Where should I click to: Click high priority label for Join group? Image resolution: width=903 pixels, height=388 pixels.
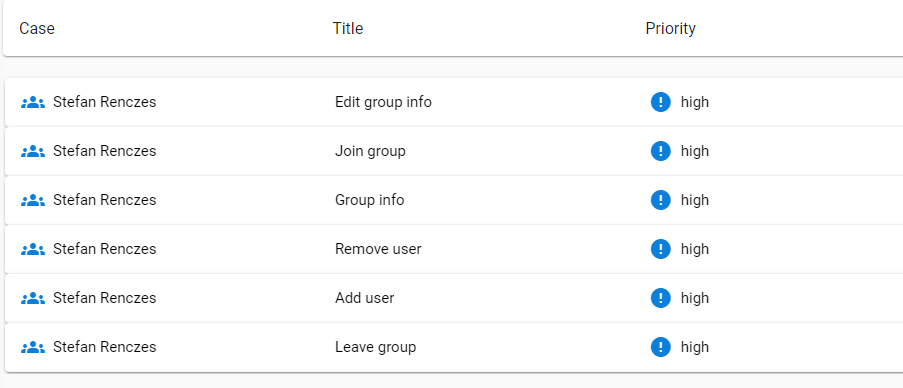[695, 152]
